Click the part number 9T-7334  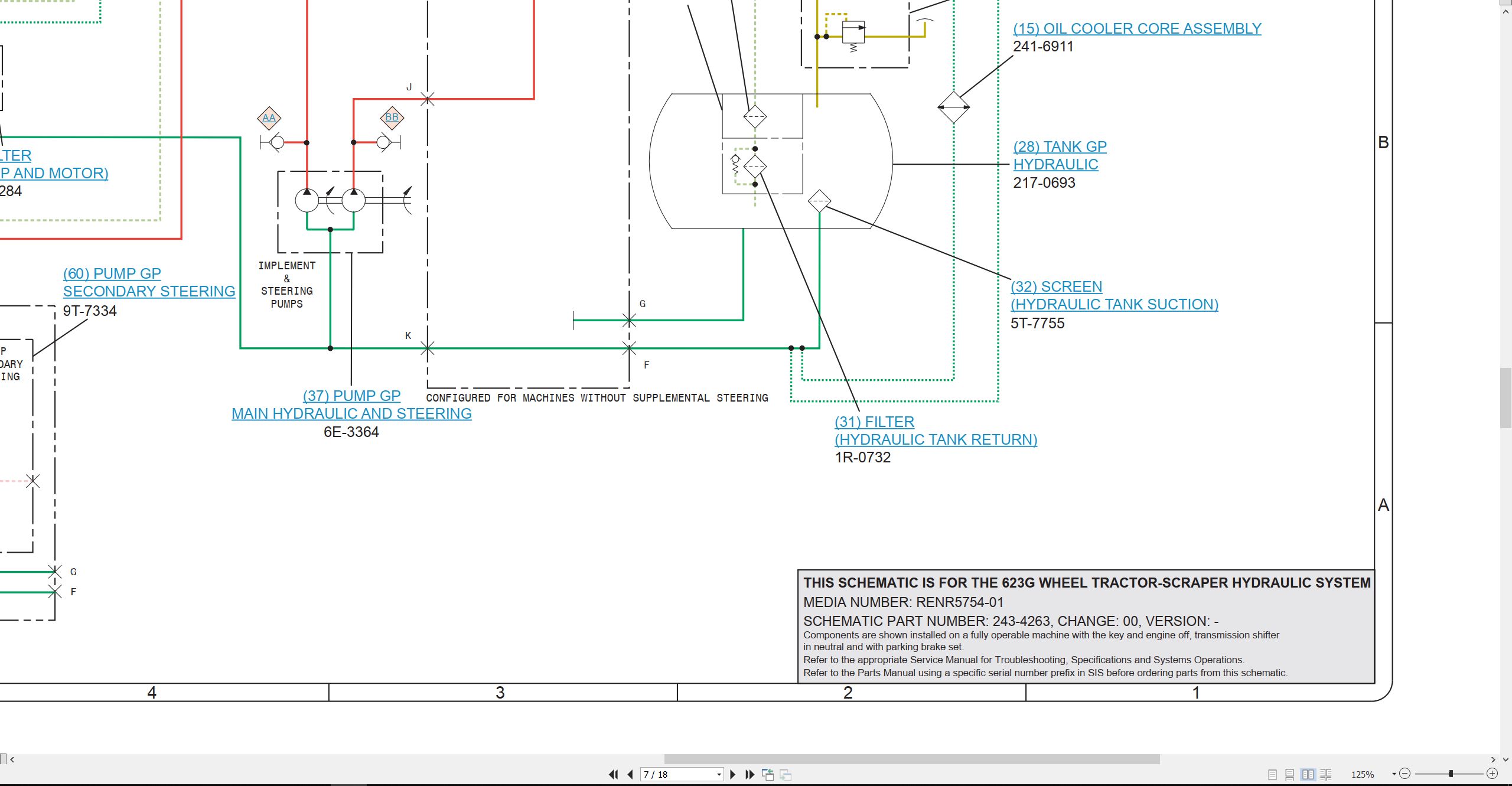(90, 311)
